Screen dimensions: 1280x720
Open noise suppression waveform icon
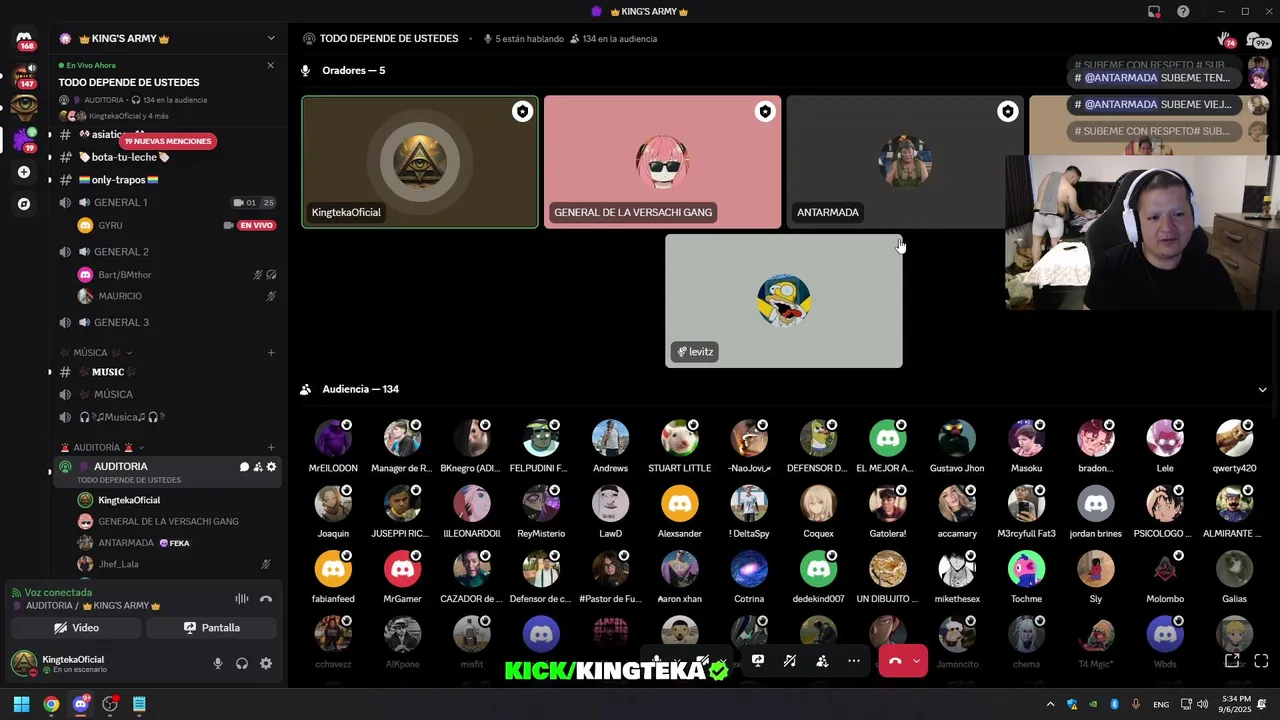(242, 599)
